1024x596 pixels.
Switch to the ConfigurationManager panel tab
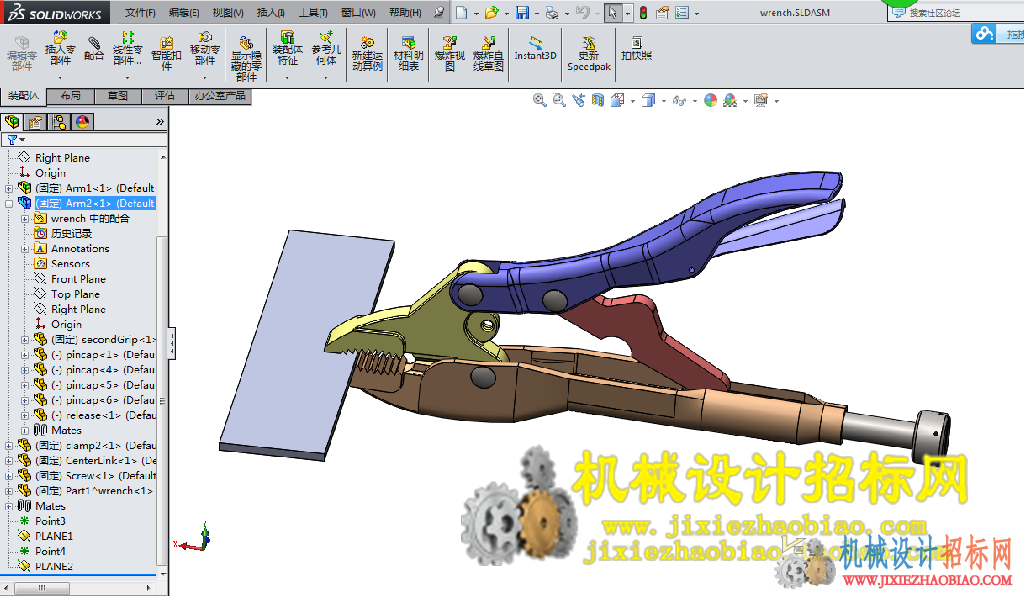(x=59, y=121)
